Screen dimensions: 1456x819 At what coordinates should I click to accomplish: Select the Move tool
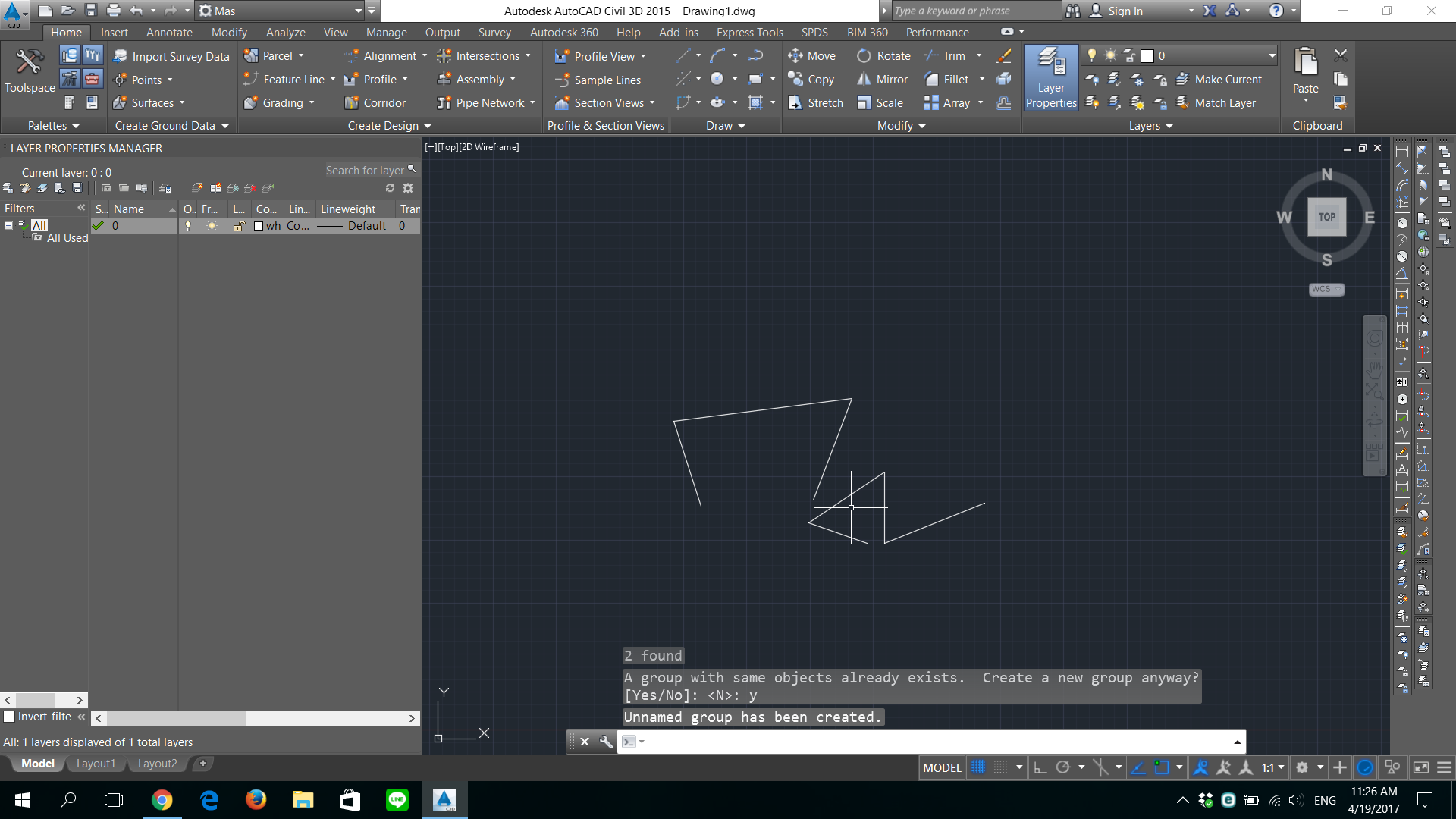click(811, 56)
